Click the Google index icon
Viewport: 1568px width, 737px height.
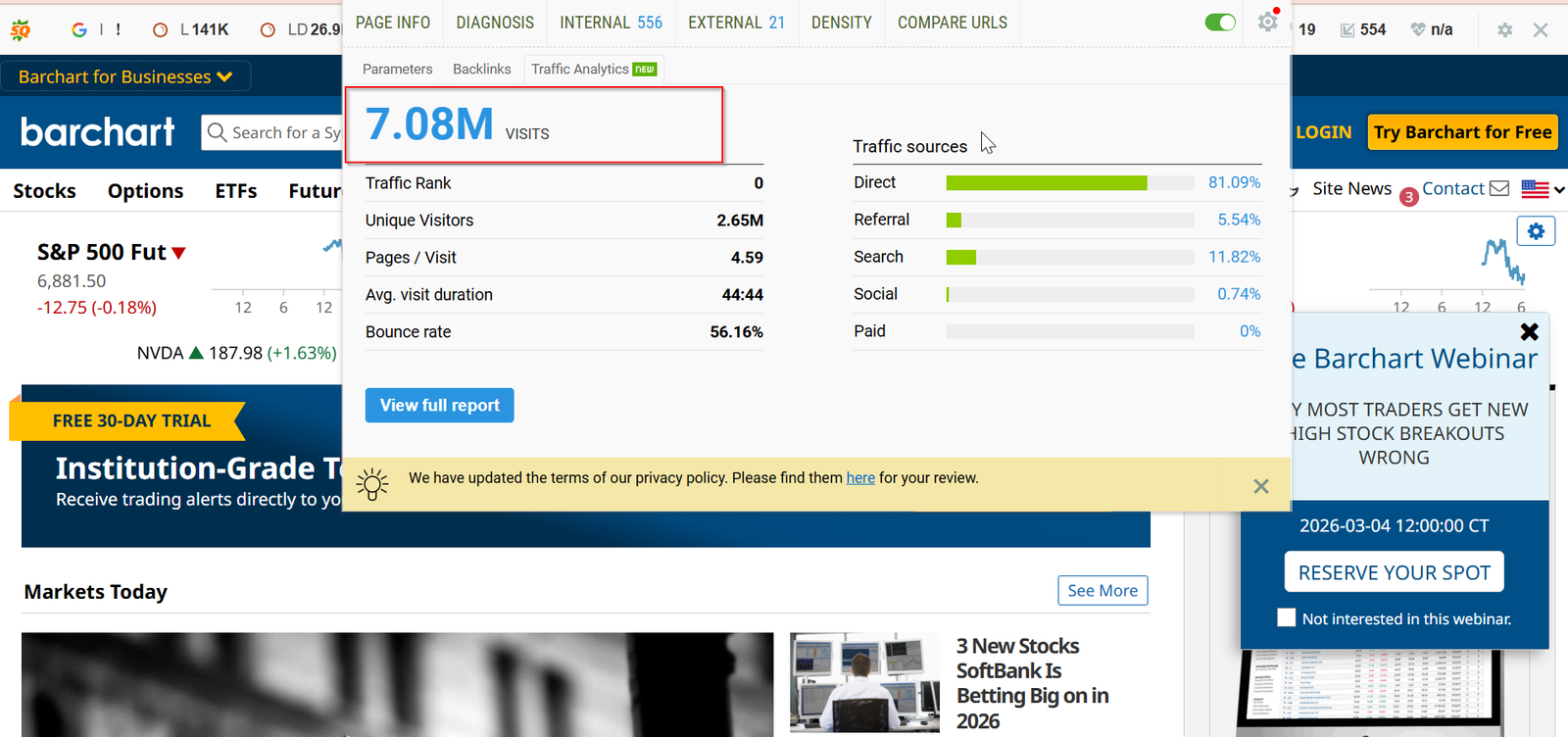pyautogui.click(x=79, y=29)
